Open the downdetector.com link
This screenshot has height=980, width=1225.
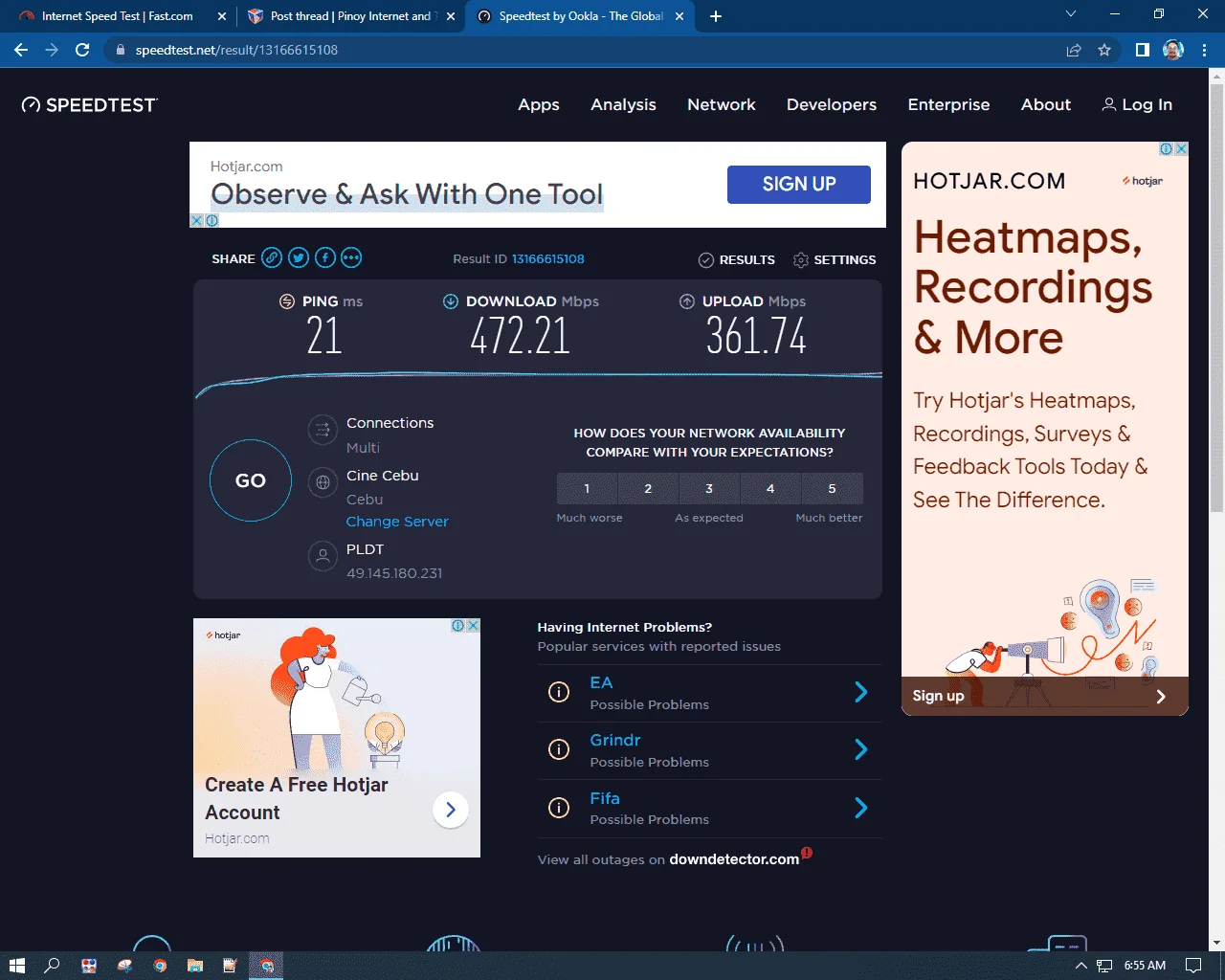pos(734,859)
